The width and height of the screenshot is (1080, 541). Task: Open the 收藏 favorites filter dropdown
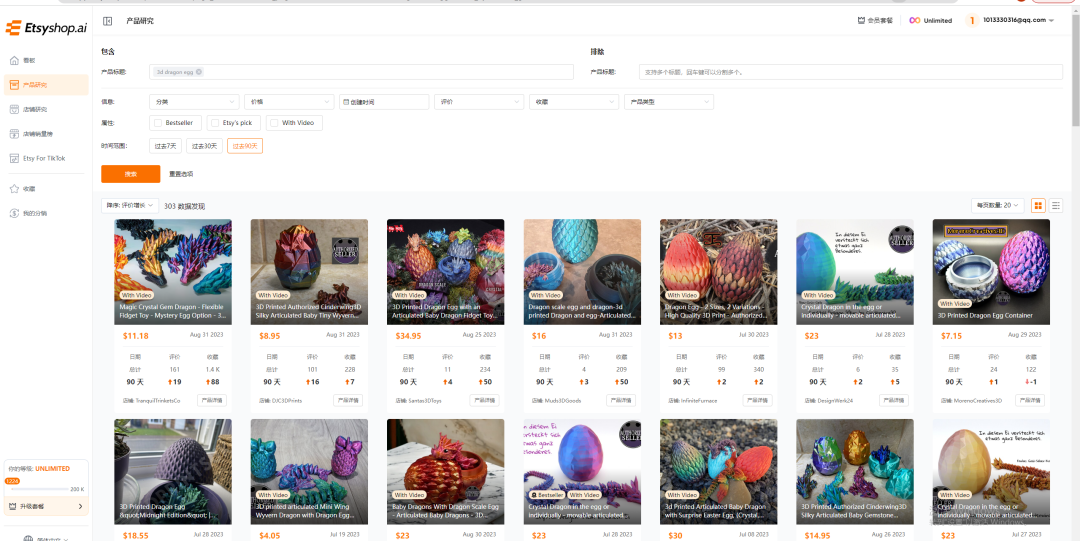coord(574,102)
